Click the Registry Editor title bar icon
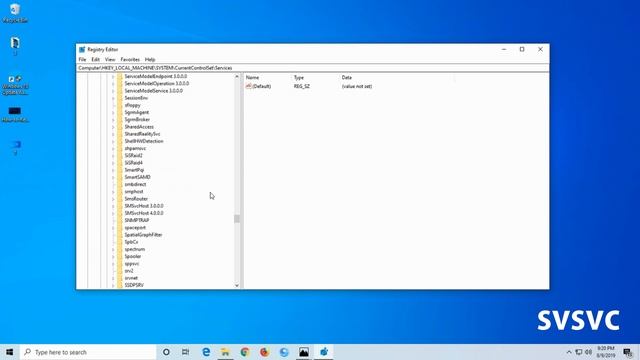Viewport: 640px width, 360px height. 82,49
